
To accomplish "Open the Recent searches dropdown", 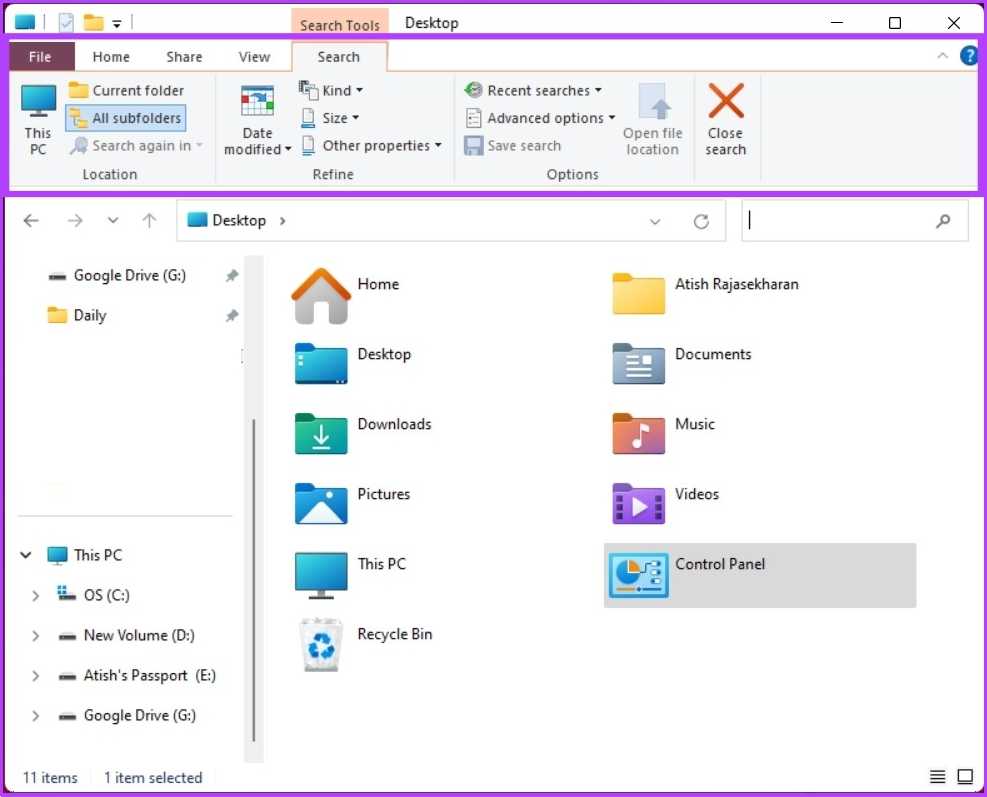I will 534,90.
